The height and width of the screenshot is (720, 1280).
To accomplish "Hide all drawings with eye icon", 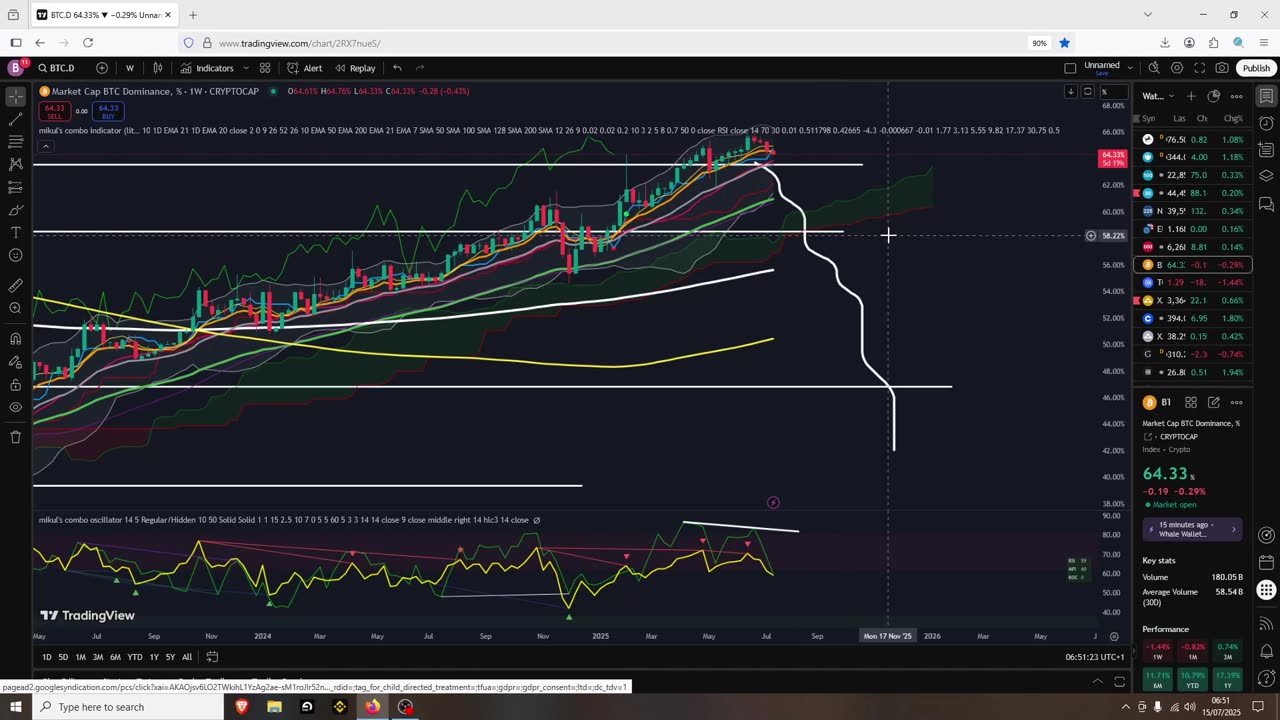I will click(x=16, y=407).
